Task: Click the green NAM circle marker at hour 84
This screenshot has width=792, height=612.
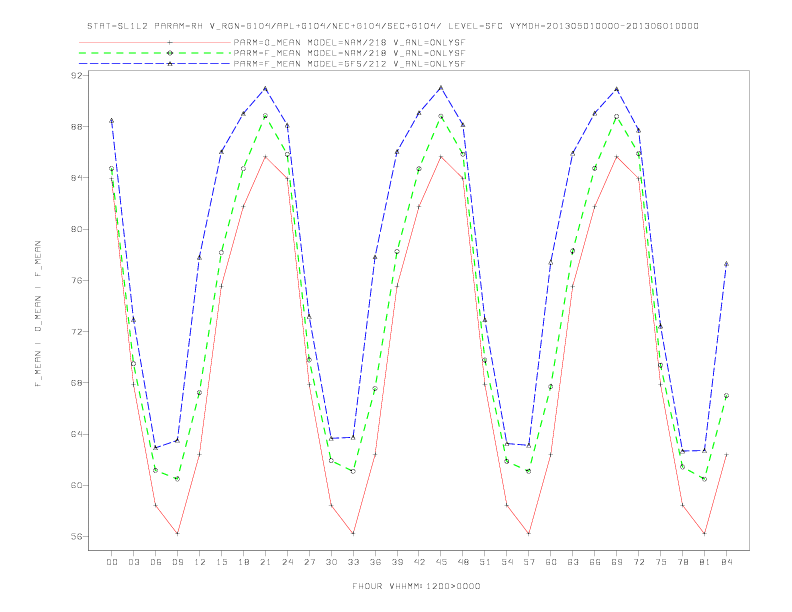Action: 726,396
